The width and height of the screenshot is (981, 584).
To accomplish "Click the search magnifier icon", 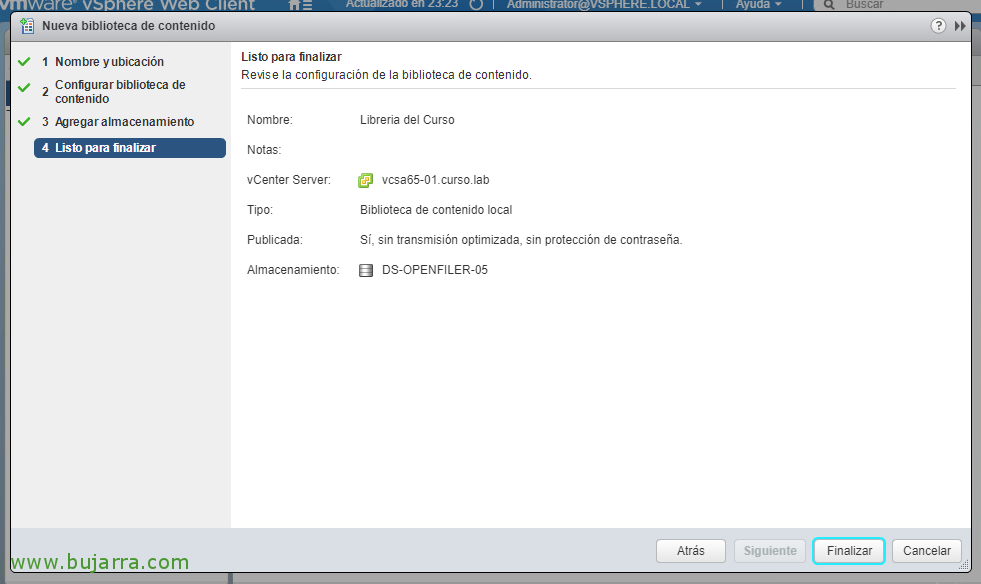I will (829, 5).
